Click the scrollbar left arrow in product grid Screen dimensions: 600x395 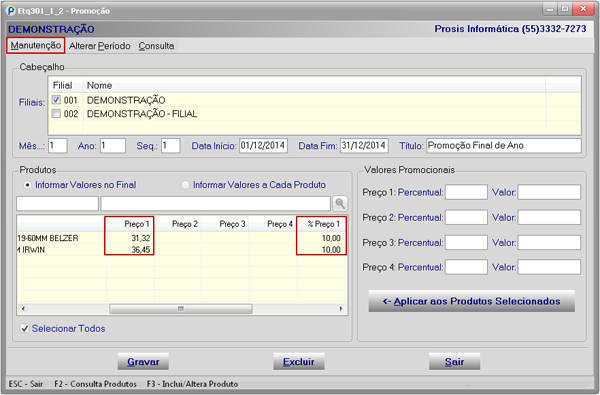(x=23, y=308)
